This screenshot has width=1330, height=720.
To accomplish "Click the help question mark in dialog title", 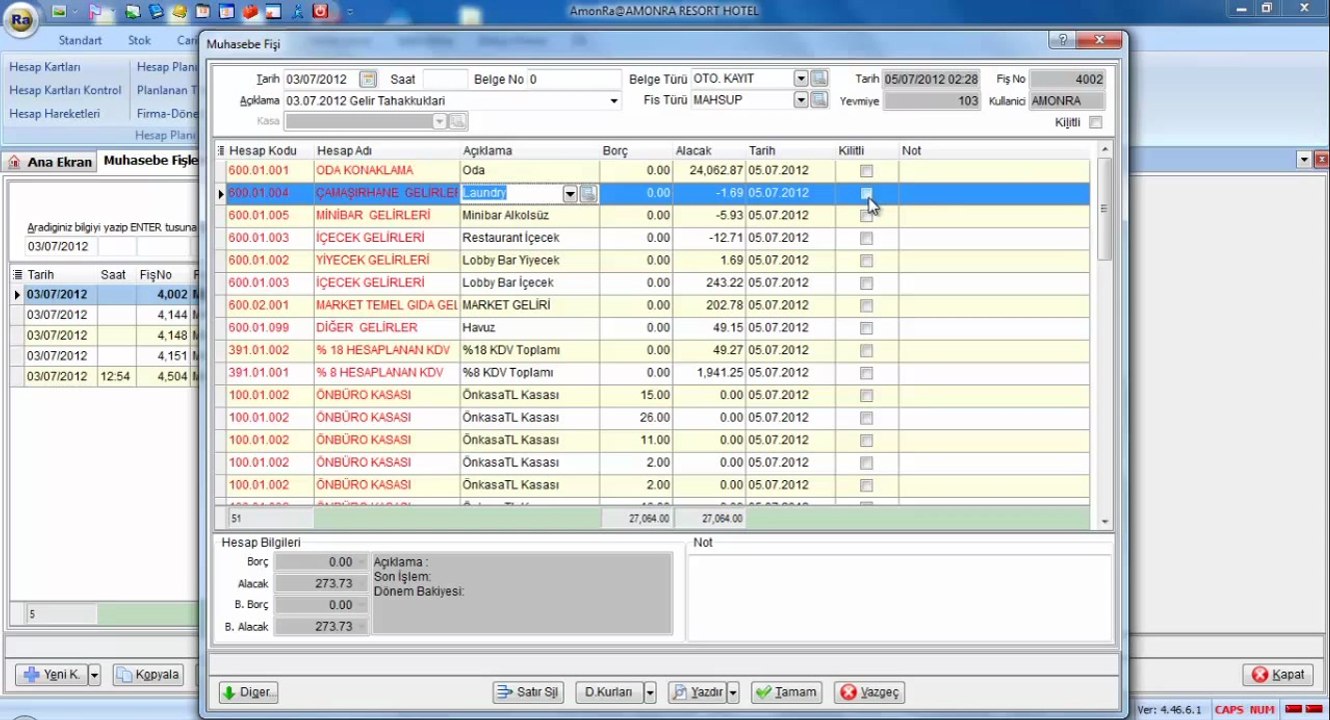I will (x=1062, y=40).
